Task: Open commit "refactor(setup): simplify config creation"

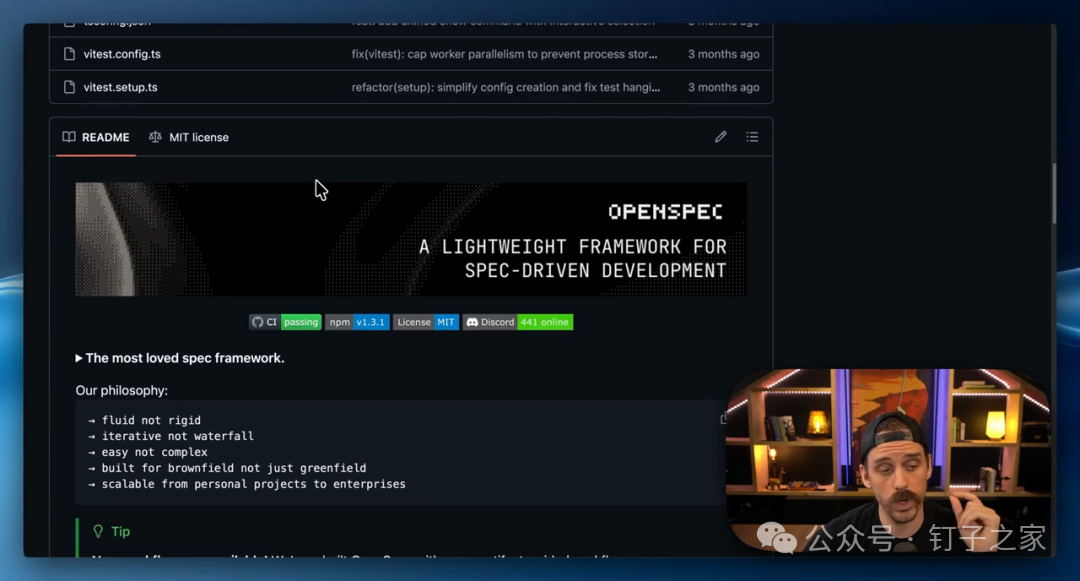Action: tap(506, 87)
